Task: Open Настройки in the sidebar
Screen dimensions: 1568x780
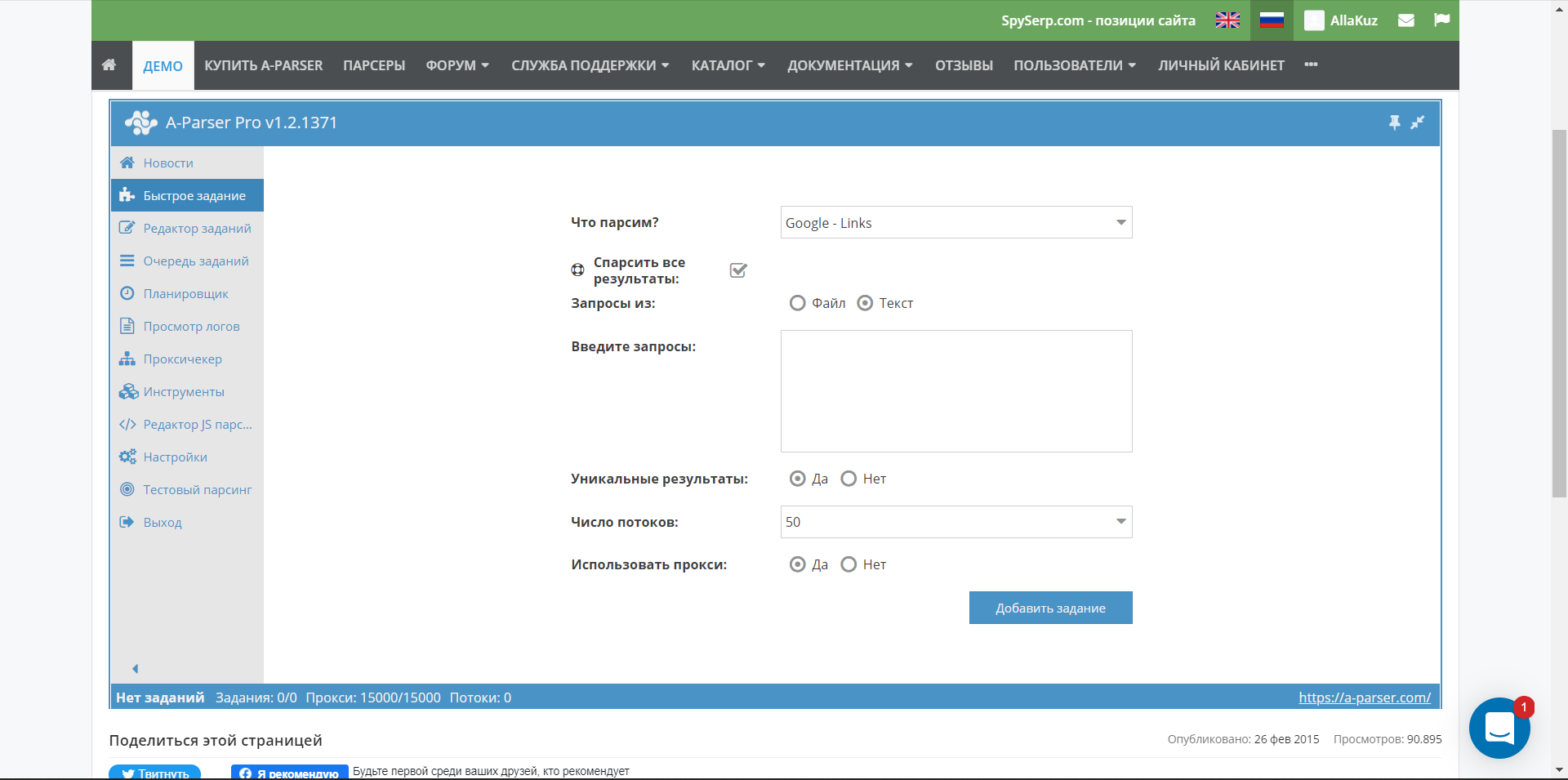Action: (x=187, y=457)
